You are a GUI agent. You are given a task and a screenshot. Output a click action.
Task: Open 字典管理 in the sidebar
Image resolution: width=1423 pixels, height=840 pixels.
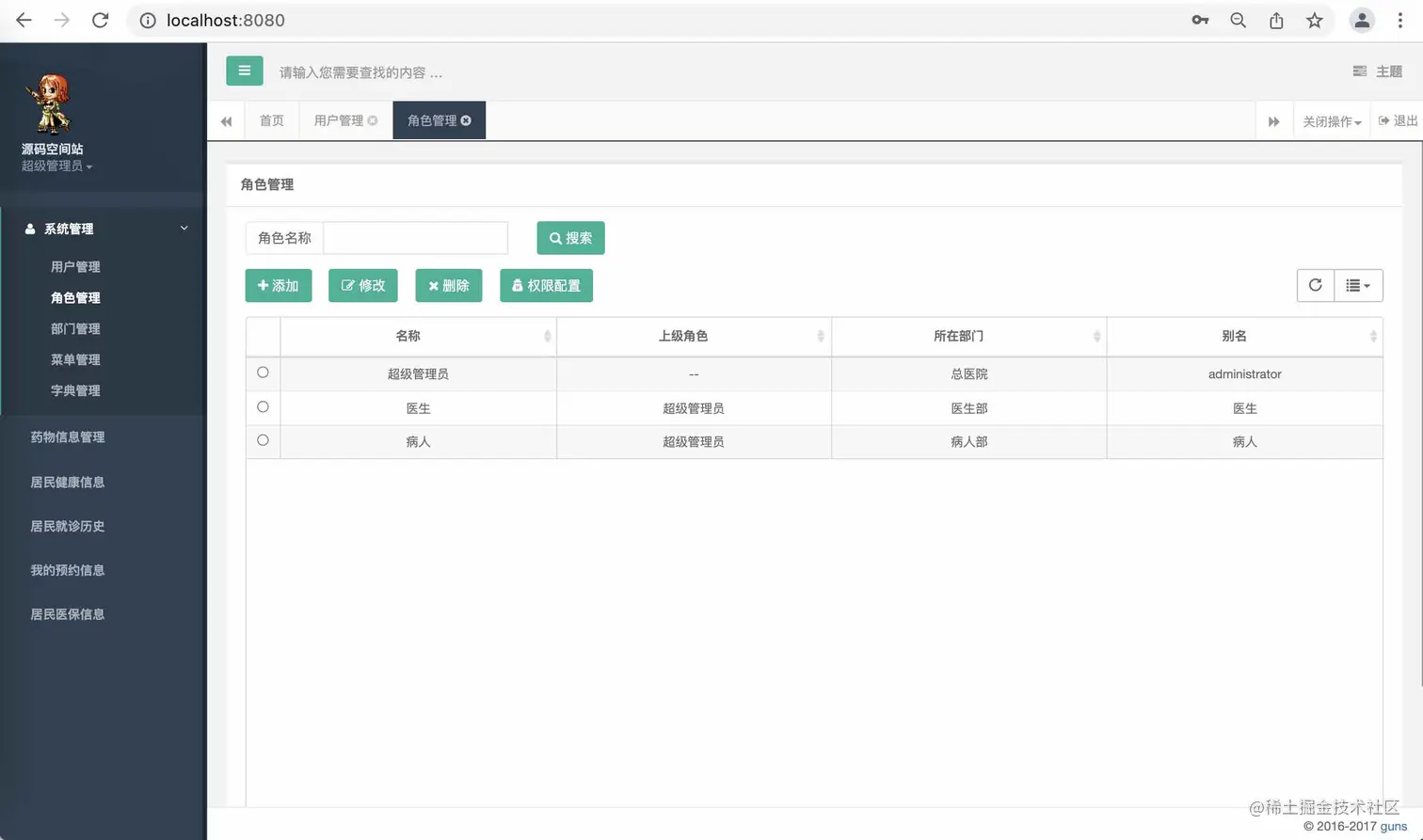pos(75,390)
